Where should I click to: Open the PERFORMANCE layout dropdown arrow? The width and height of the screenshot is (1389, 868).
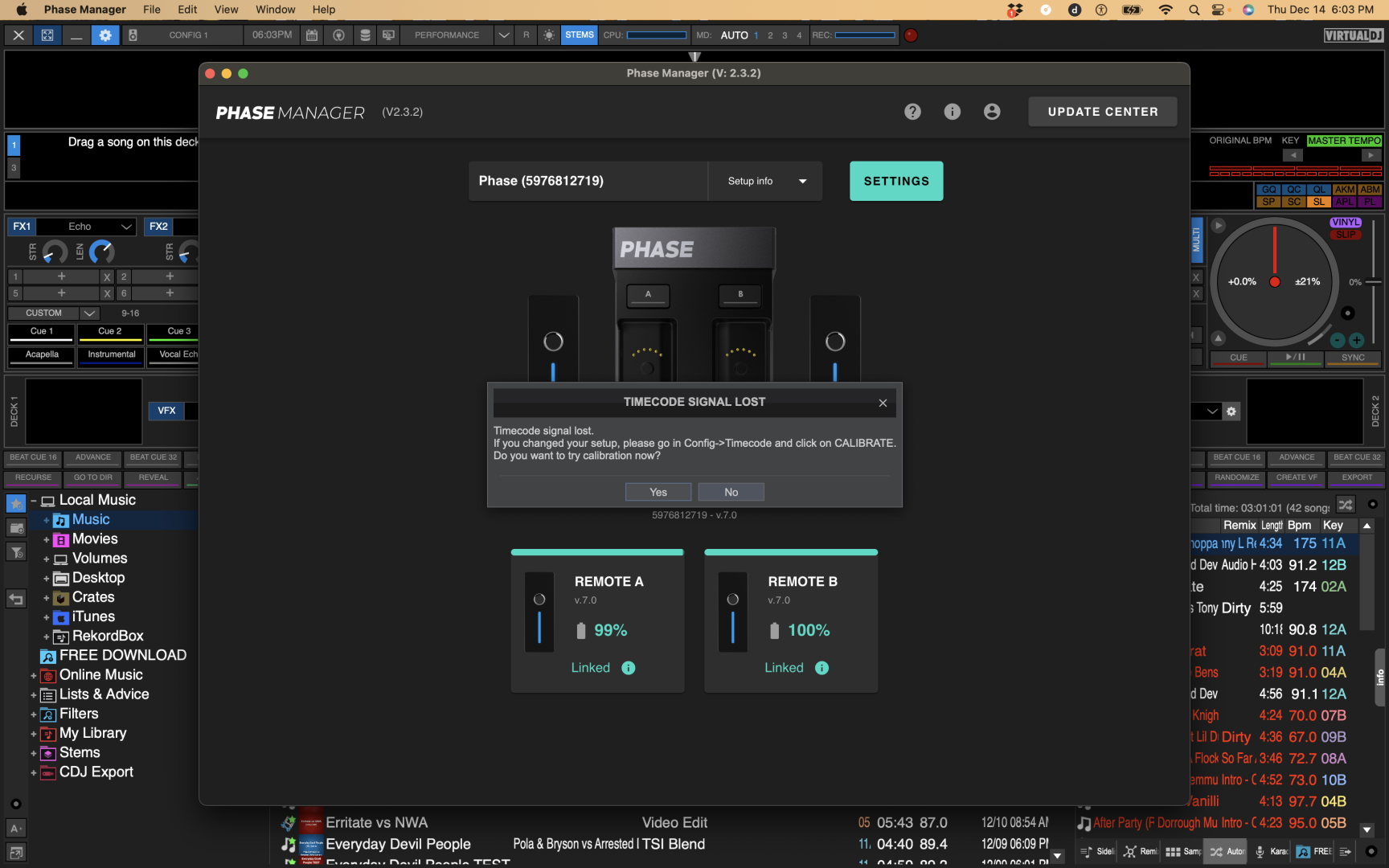tap(503, 35)
